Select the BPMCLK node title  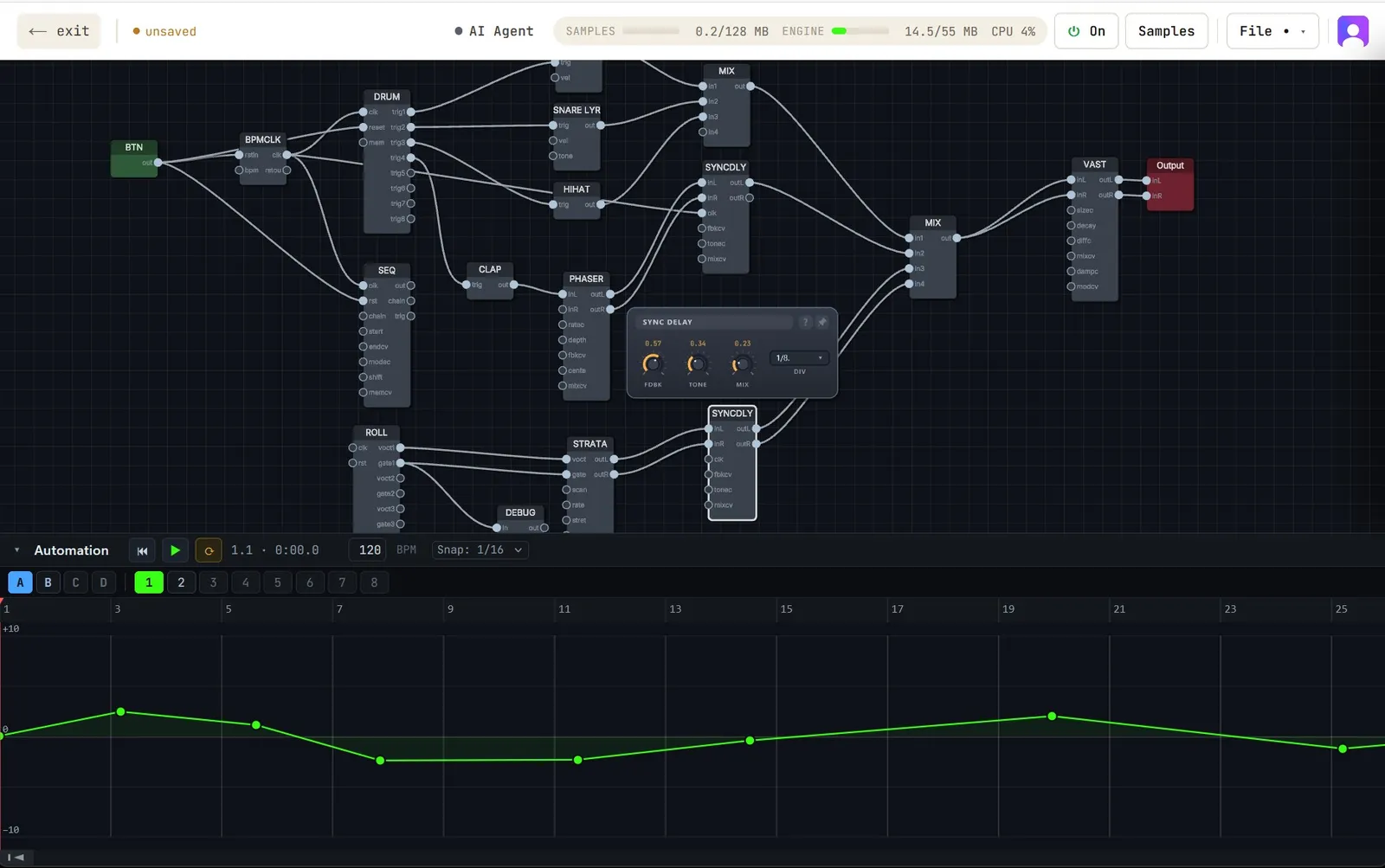263,139
